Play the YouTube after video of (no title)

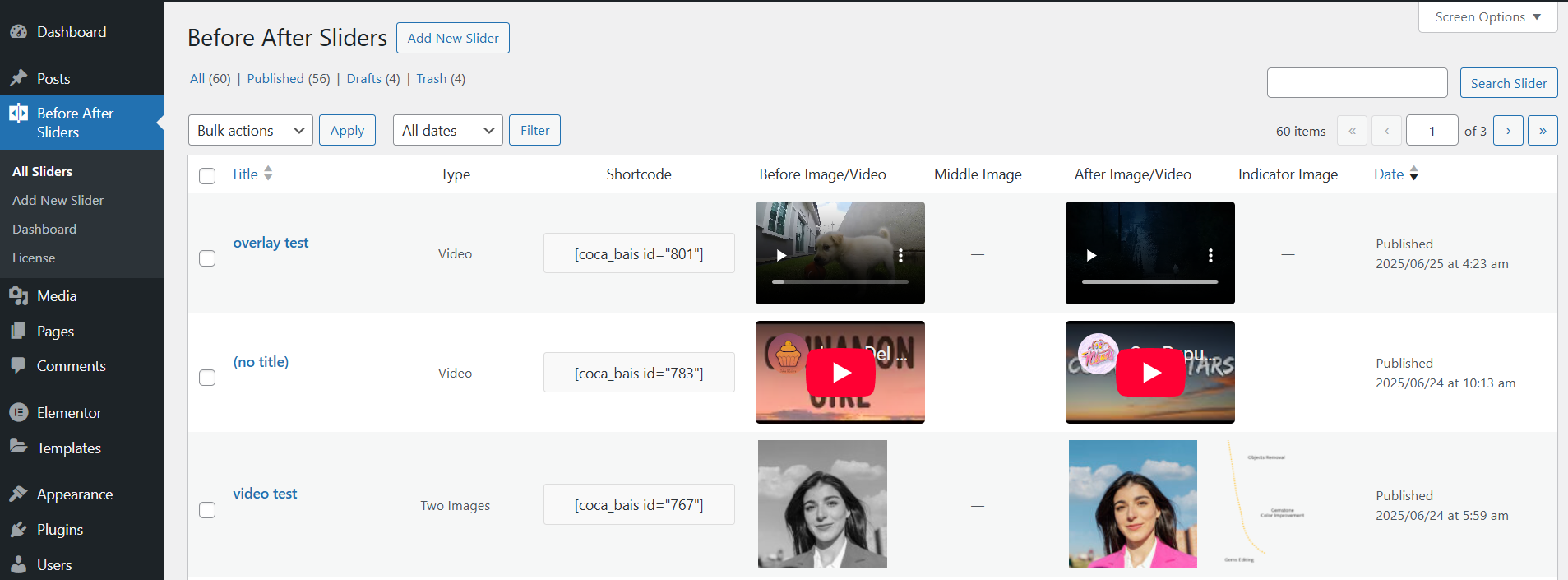coord(1150,373)
